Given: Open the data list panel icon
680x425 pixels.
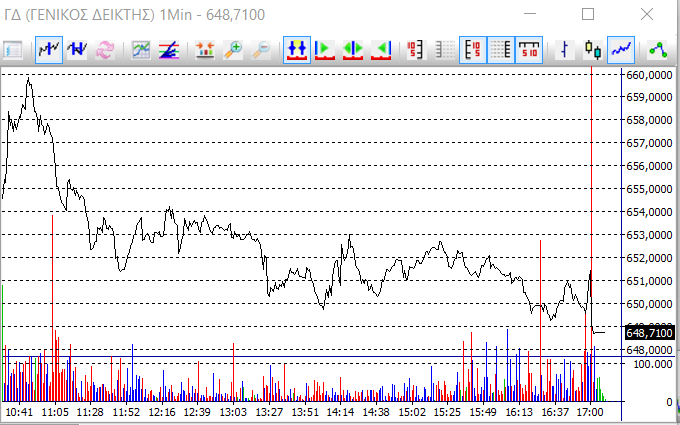Looking at the screenshot, I should tap(13, 50).
